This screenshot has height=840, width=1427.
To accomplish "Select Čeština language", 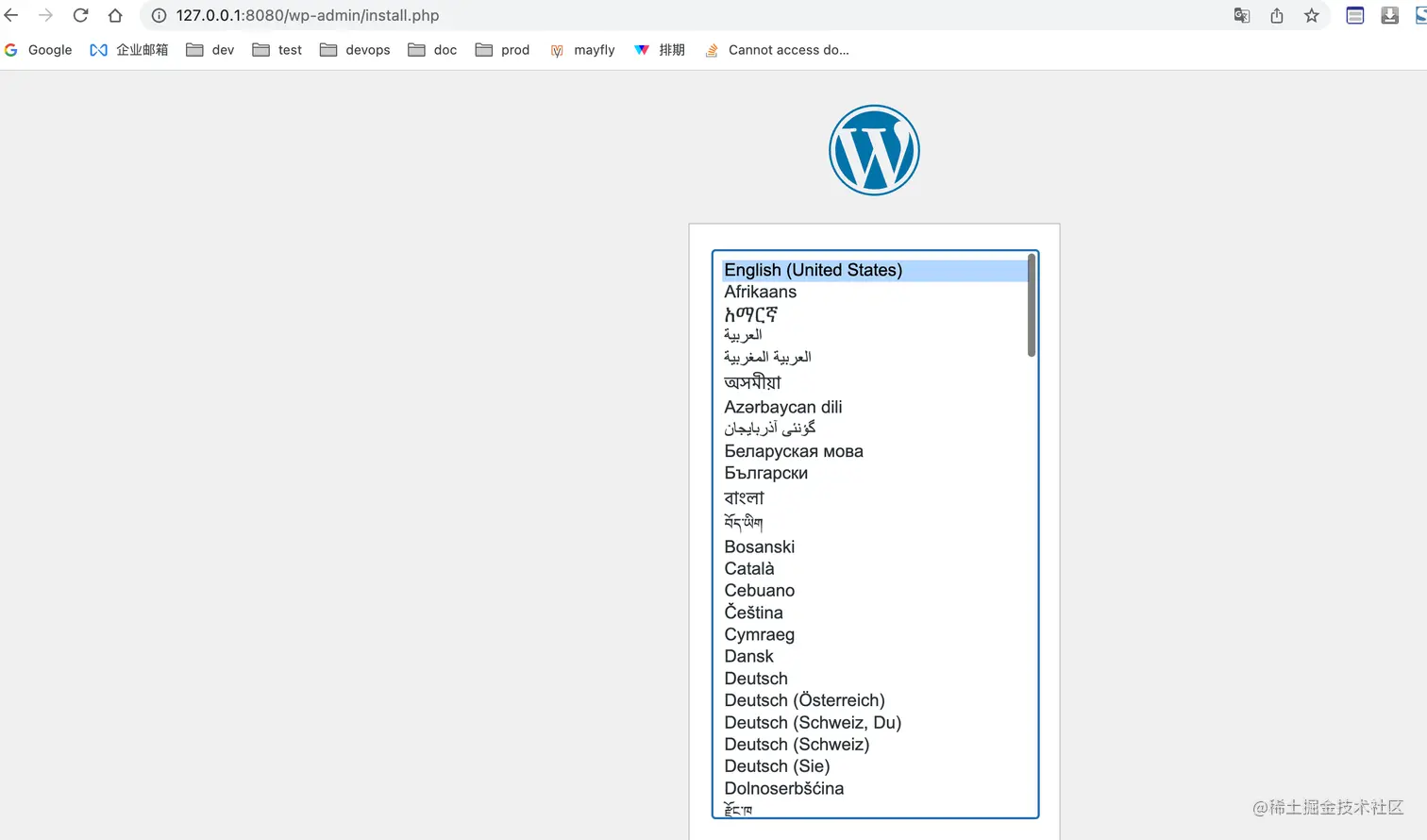I will coord(874,613).
